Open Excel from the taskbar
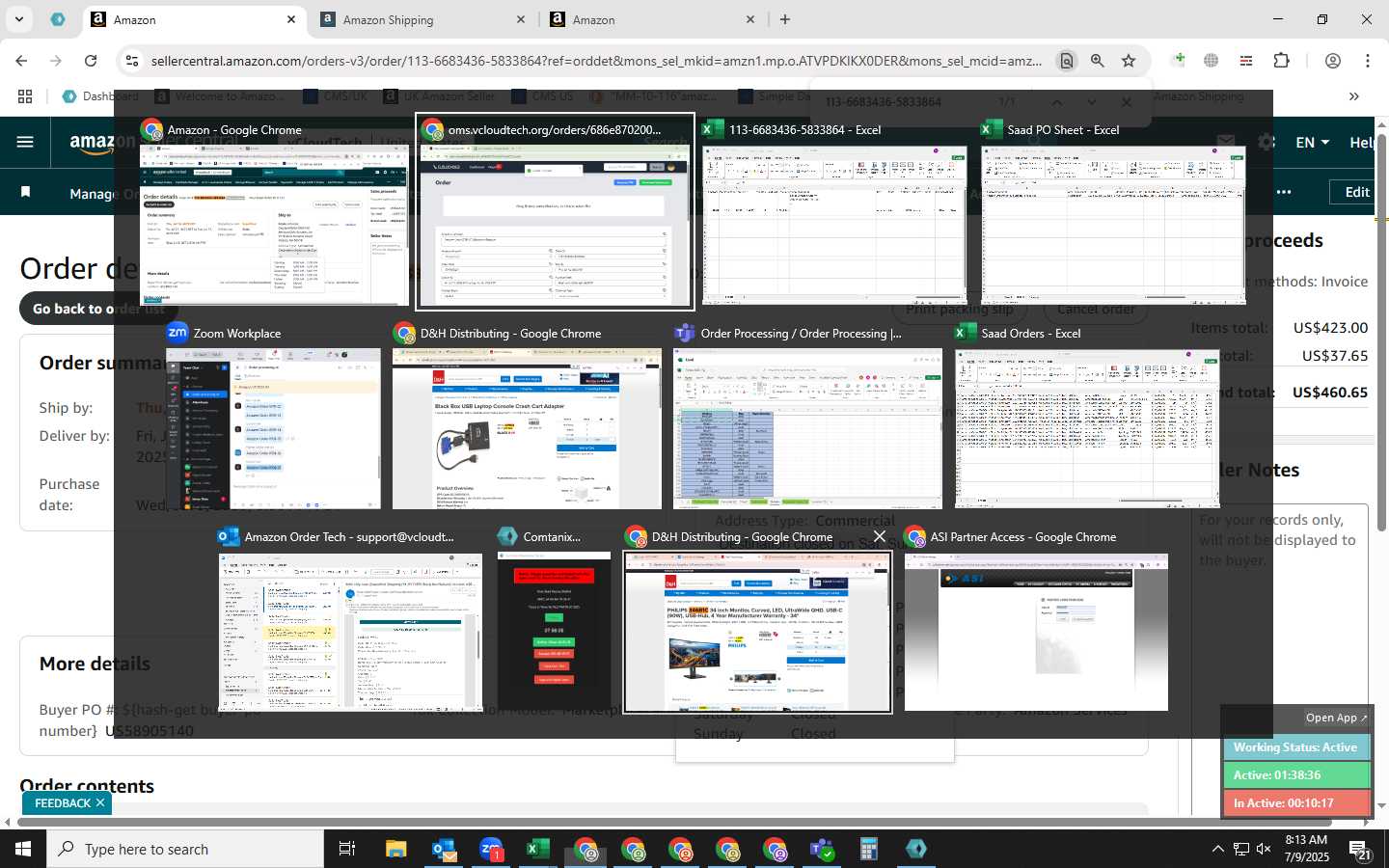This screenshot has width=1389, height=868. pyautogui.click(x=537, y=849)
